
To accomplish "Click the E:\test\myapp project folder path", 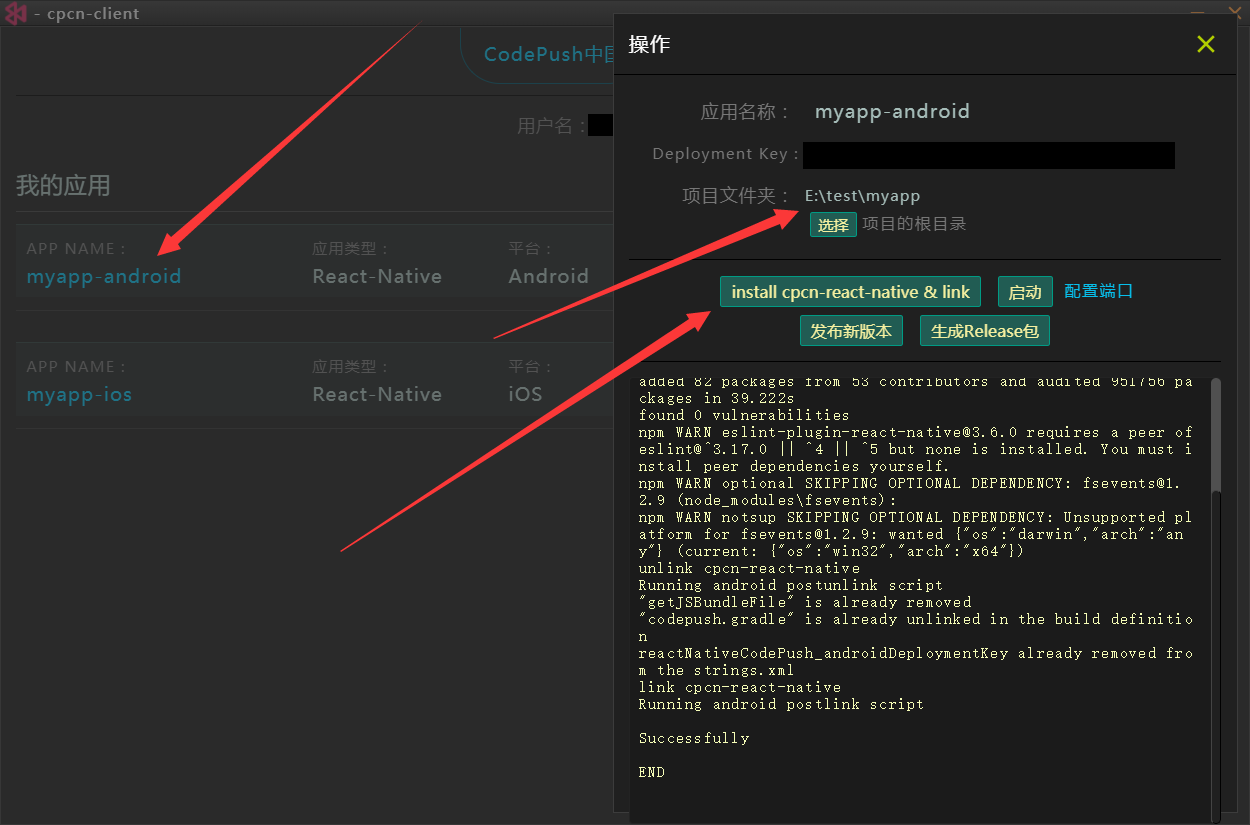I will pyautogui.click(x=862, y=196).
